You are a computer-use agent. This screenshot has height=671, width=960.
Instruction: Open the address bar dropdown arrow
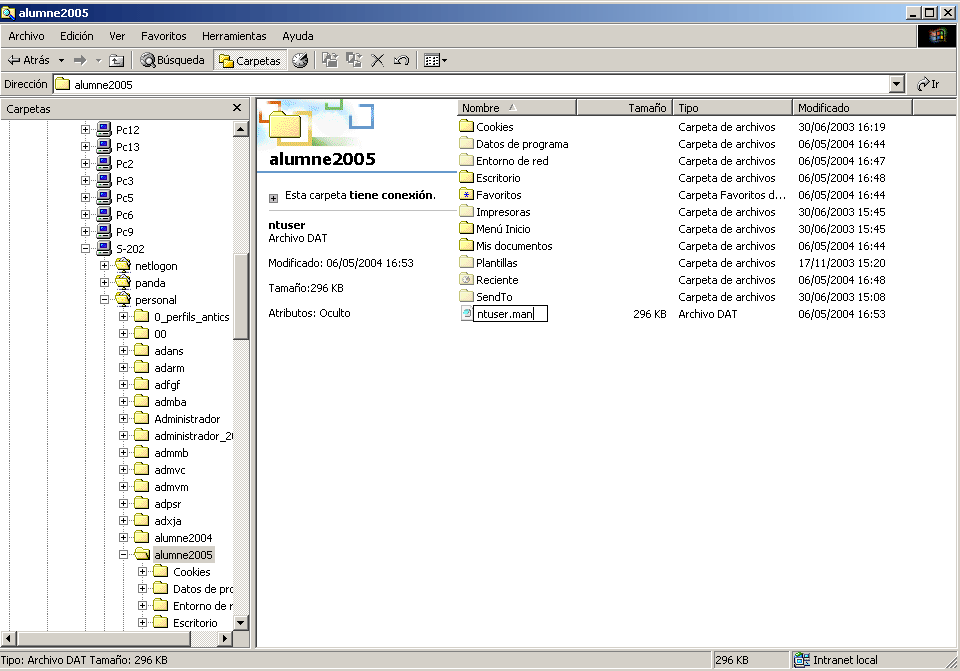tap(897, 84)
